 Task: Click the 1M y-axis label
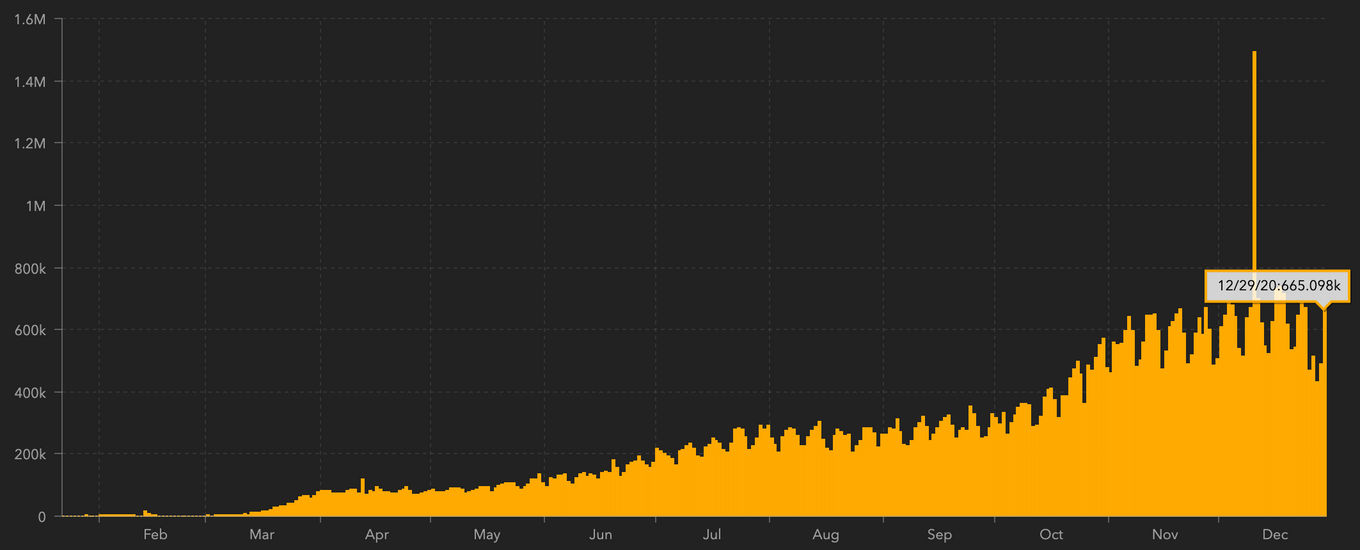35,205
